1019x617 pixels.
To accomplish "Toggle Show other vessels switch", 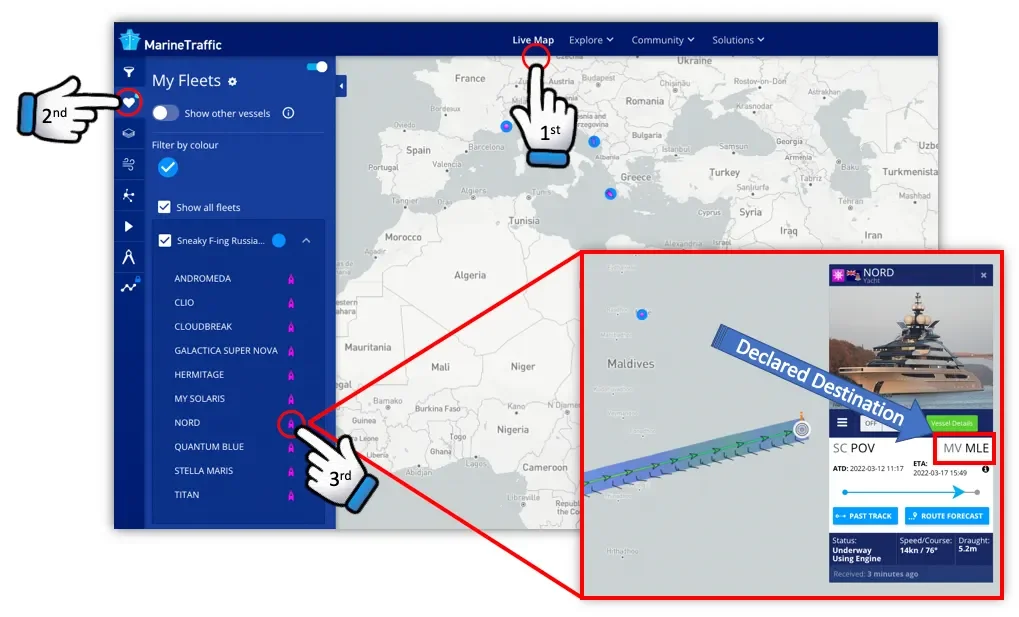I will coord(165,113).
